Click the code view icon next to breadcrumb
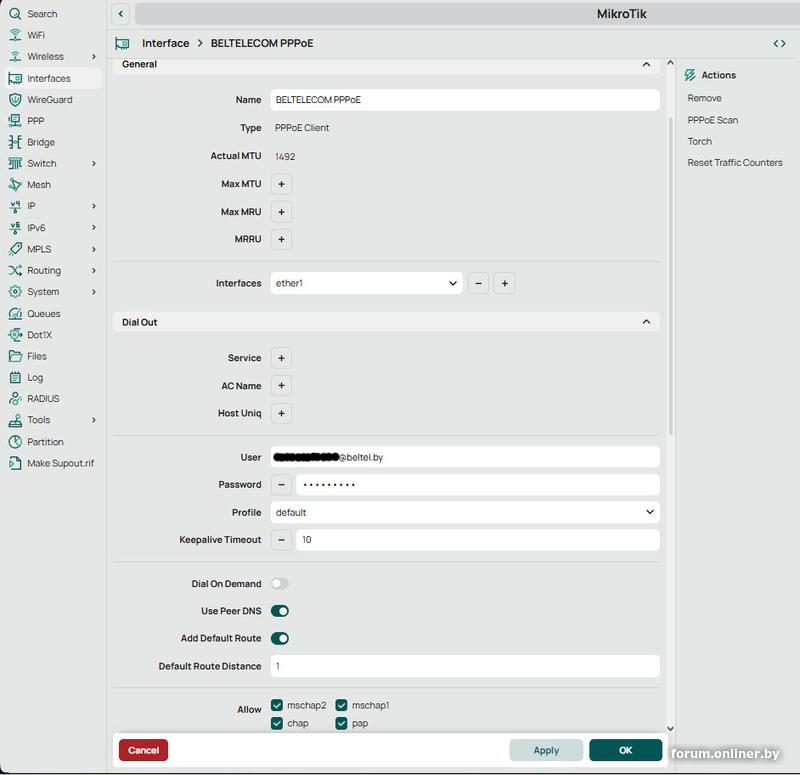 (779, 43)
